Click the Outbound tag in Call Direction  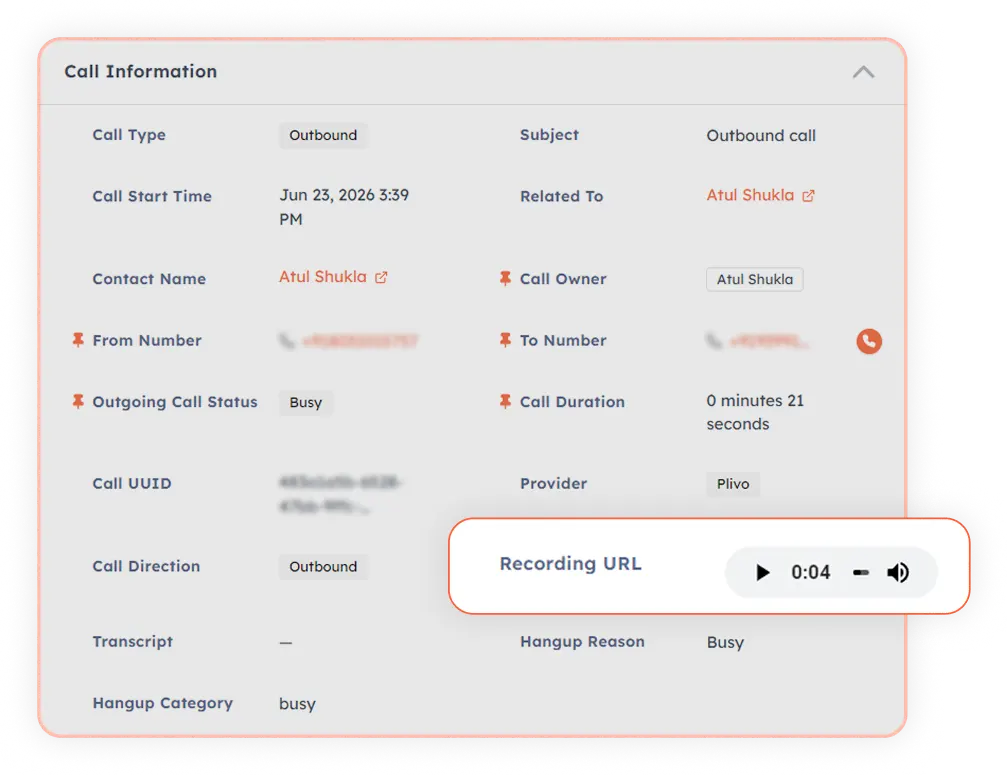click(323, 567)
